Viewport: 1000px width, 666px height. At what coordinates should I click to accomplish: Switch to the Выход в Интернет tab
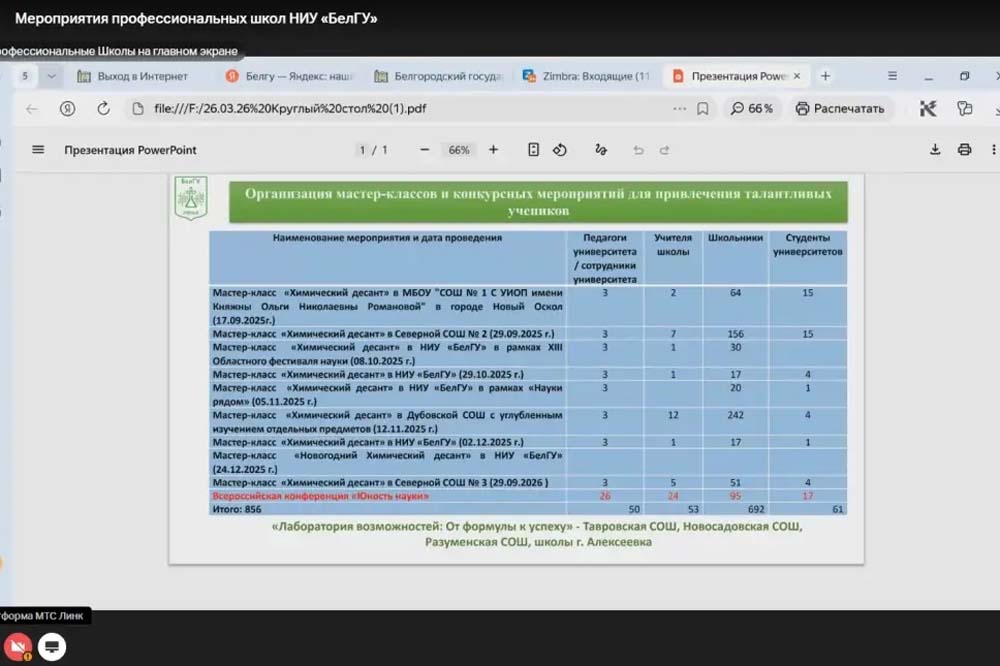coord(140,76)
